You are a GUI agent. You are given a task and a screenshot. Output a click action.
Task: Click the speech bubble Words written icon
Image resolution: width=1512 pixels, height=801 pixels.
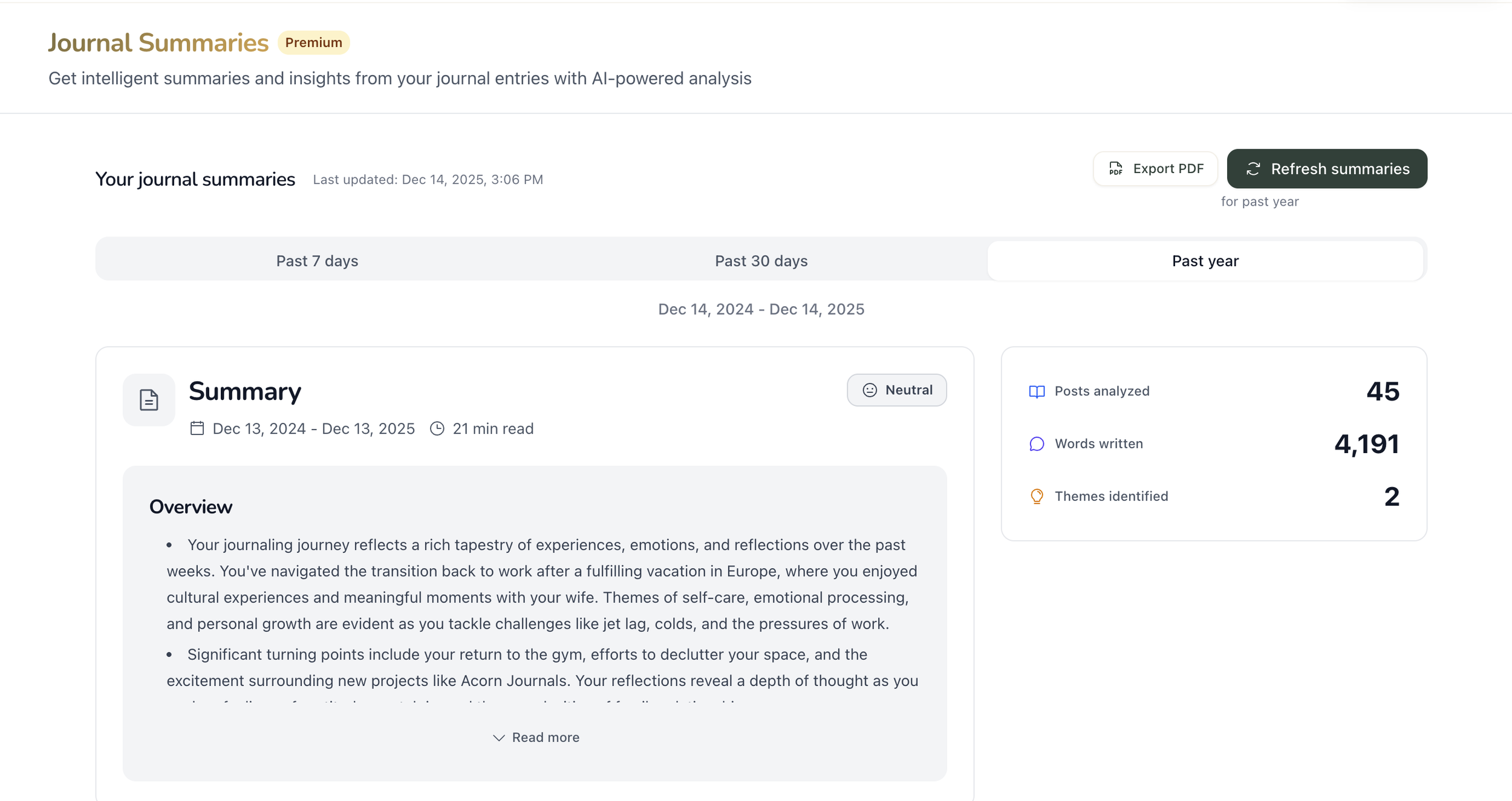(1037, 444)
